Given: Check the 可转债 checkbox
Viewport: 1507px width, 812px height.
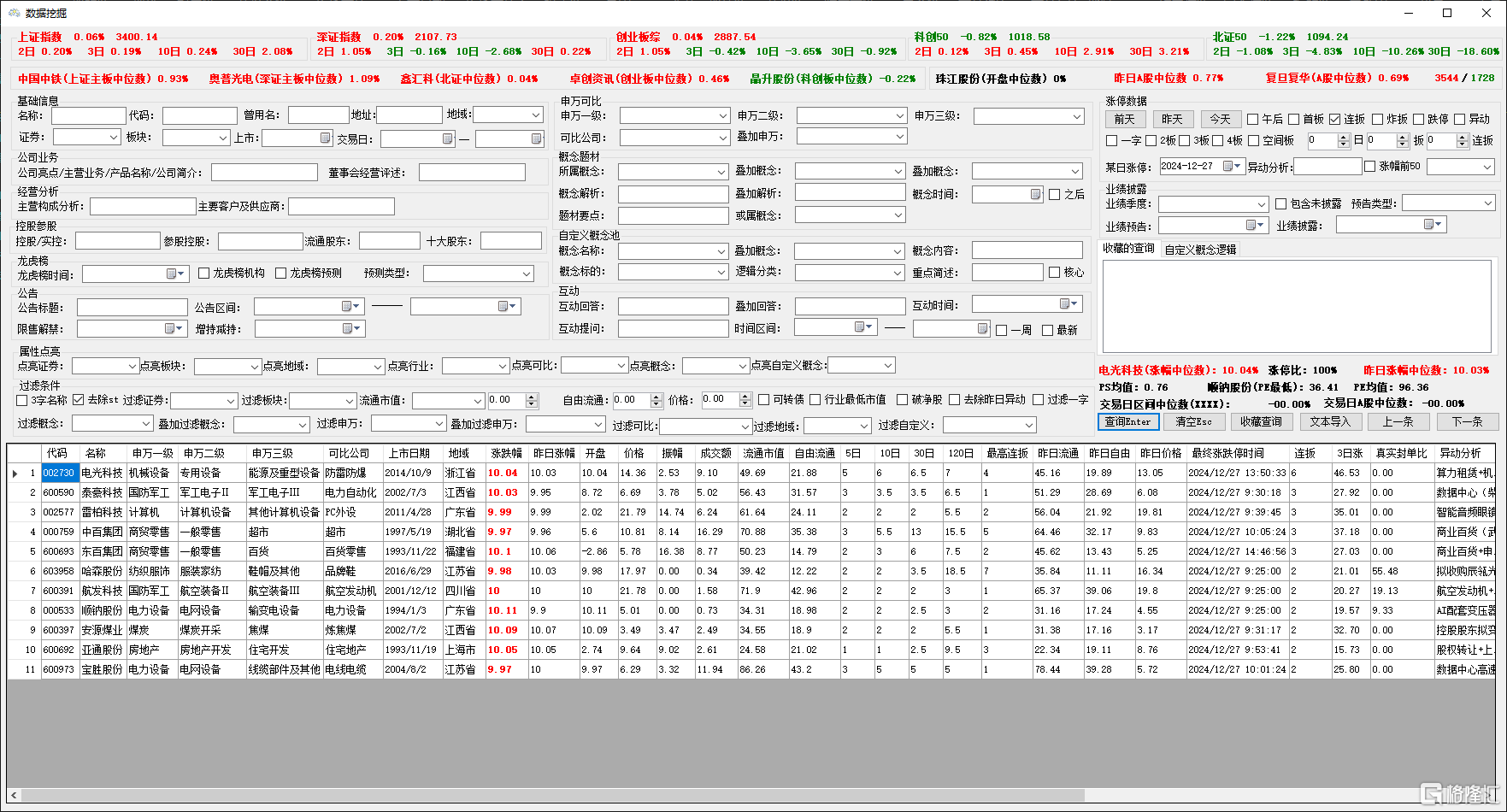Looking at the screenshot, I should click(764, 400).
